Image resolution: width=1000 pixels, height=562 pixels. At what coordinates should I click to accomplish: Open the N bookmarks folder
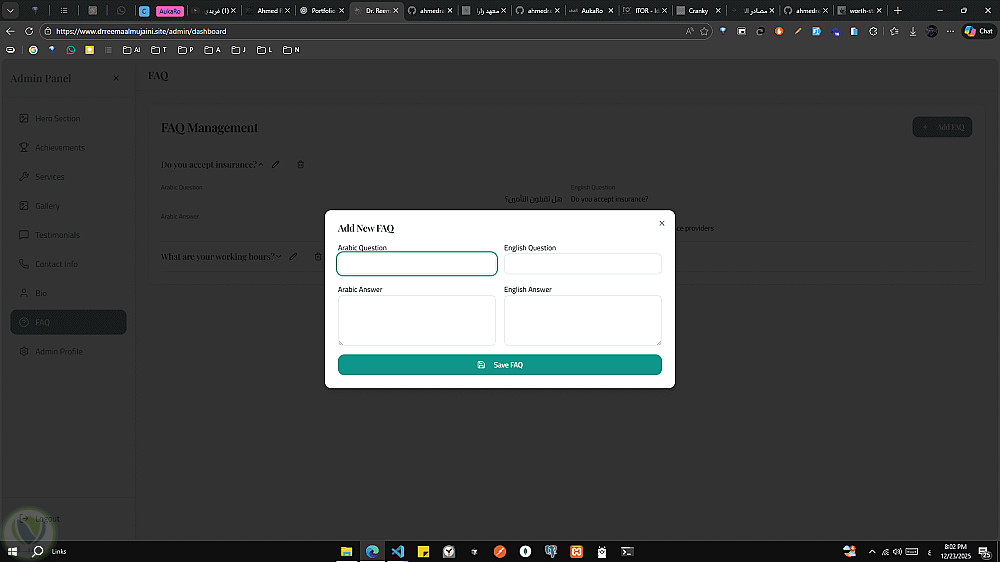tap(291, 50)
